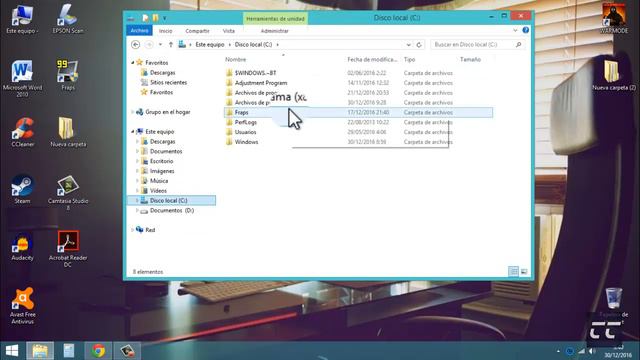The height and width of the screenshot is (360, 640).
Task: Expand Disco local (C:) tree node
Action: point(137,200)
